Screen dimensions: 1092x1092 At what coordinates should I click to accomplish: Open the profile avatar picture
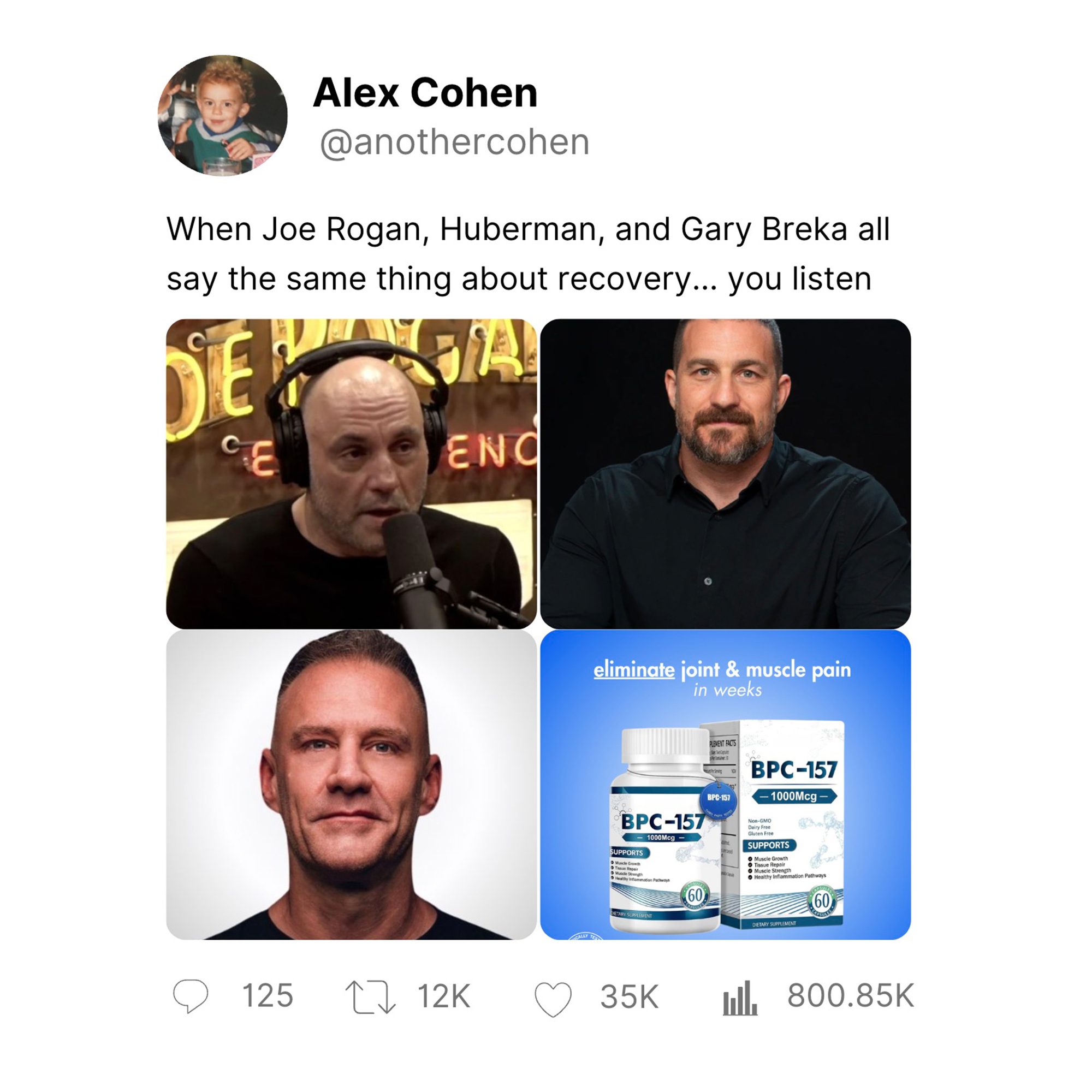click(223, 116)
